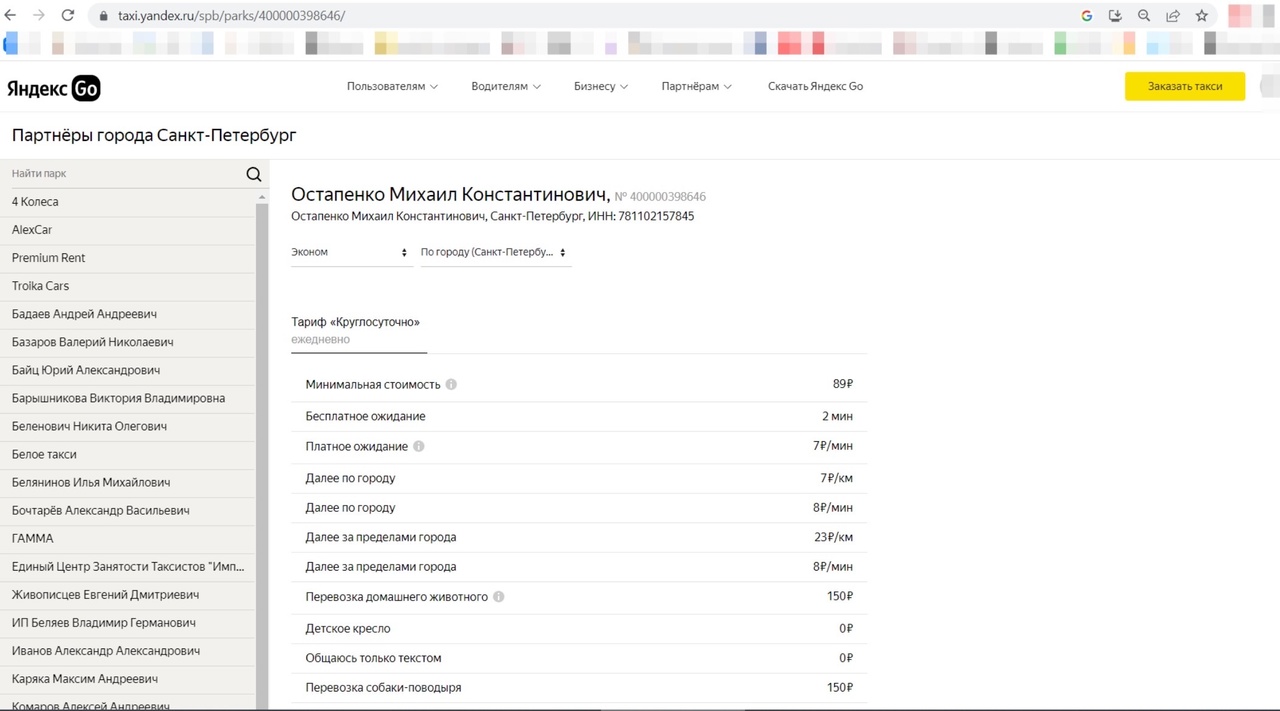The width and height of the screenshot is (1280, 711).
Task: Choose Байц Юрий Александрович from list
Action: click(128, 370)
